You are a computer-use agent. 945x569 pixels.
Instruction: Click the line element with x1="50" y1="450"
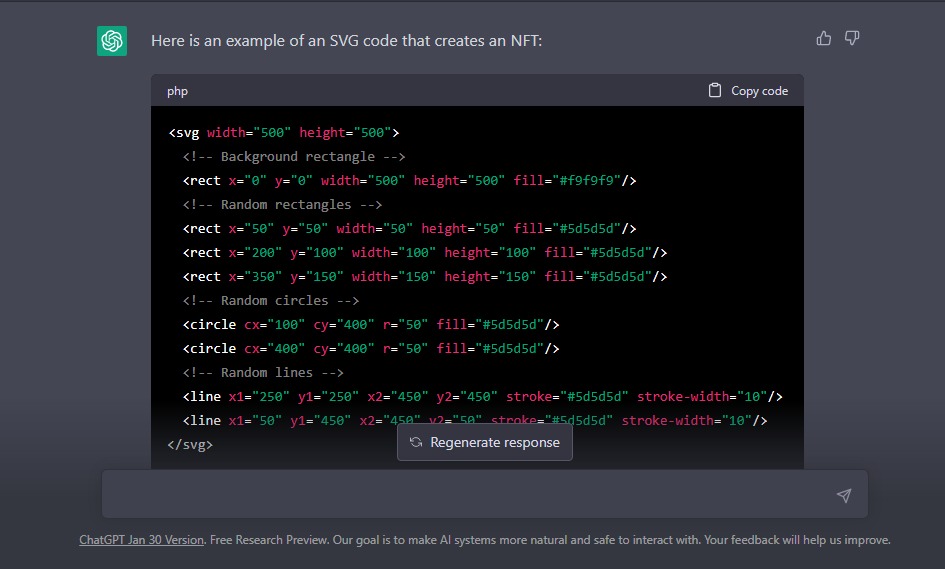(475, 421)
